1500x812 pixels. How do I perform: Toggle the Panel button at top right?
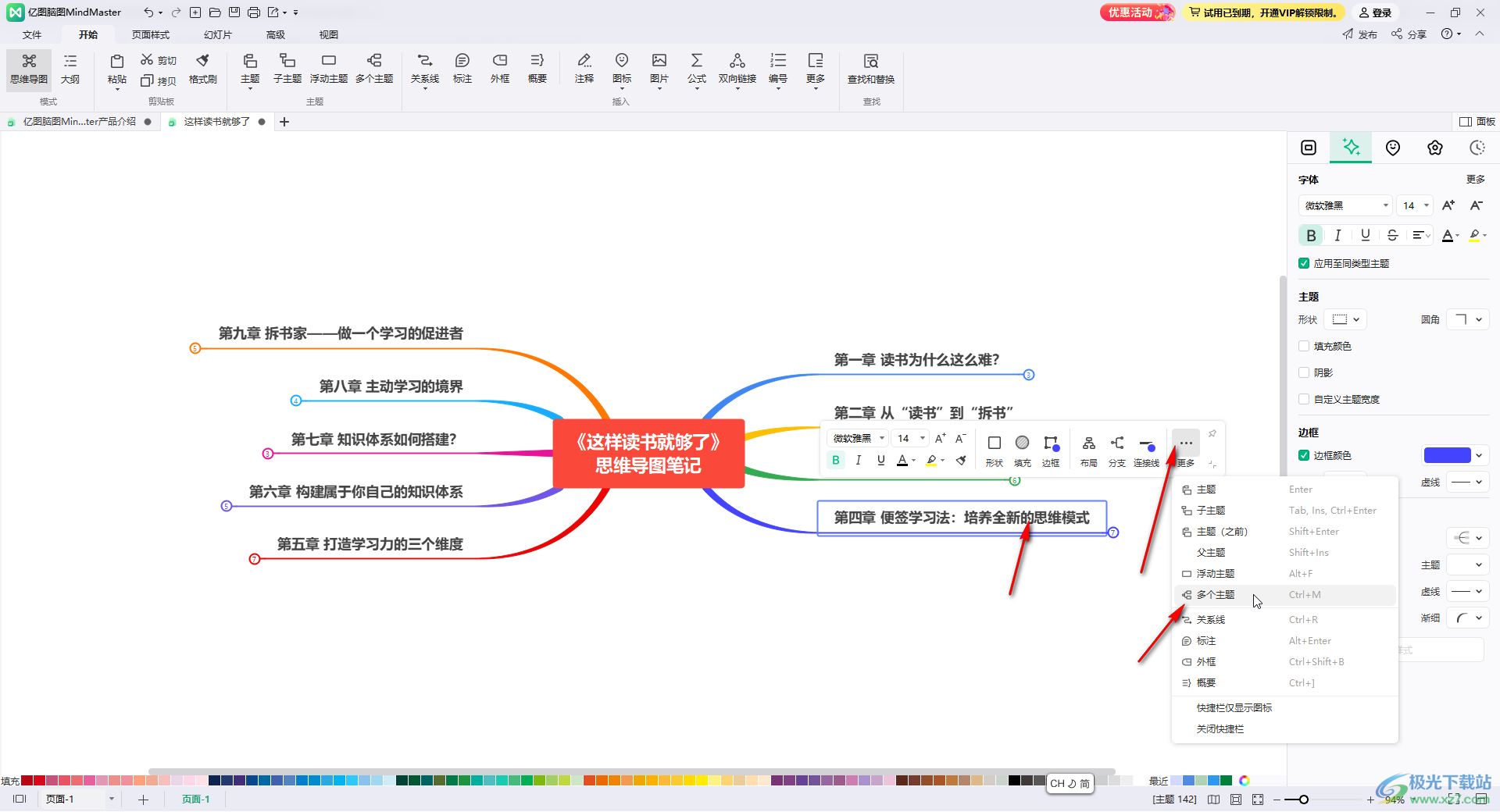click(x=1477, y=122)
